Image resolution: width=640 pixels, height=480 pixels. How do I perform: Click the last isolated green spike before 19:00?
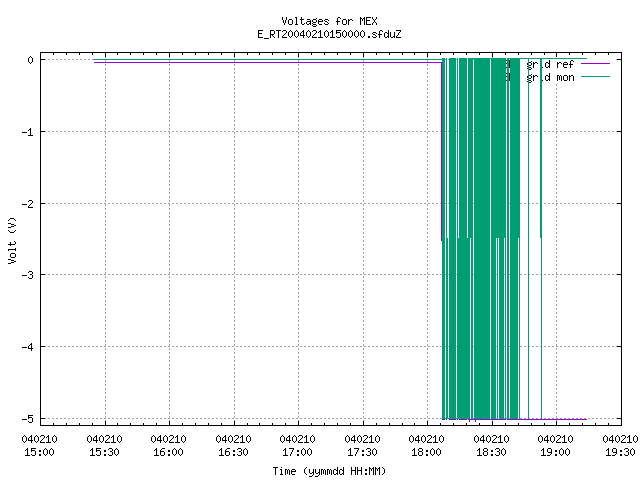541,239
